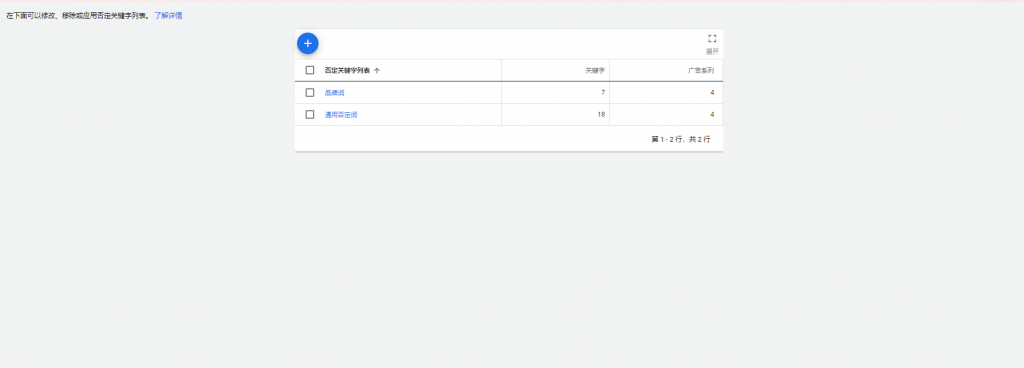Click the fullscreen expand icon above the table
The image size is (1024, 368).
tap(712, 38)
